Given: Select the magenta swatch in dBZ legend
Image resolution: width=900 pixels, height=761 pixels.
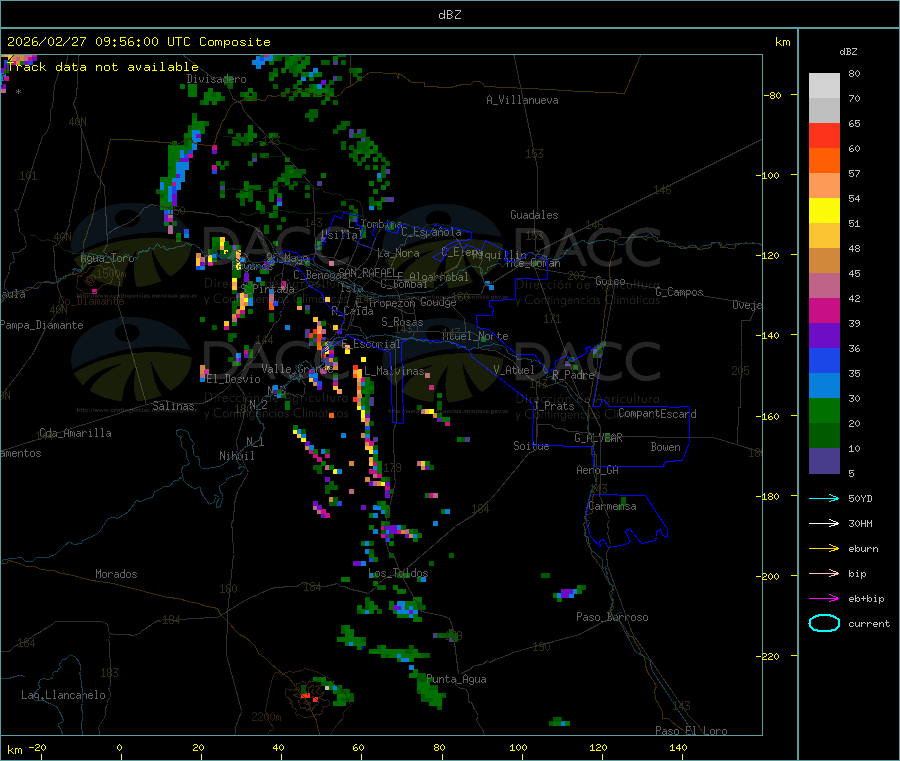Looking at the screenshot, I should pyautogui.click(x=824, y=310).
